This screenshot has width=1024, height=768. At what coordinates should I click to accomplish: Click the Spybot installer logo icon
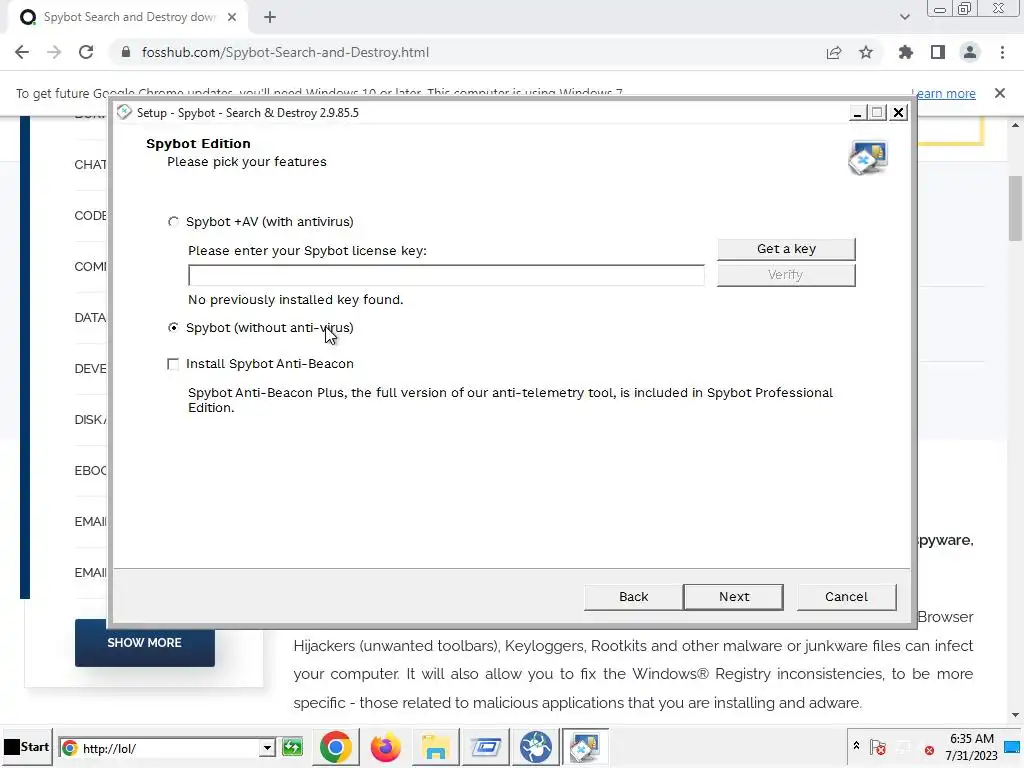tap(867, 157)
